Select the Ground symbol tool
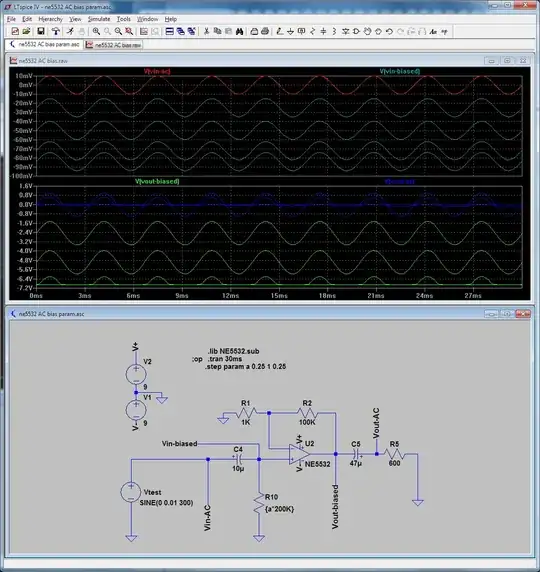The image size is (540, 572). pyautogui.click(x=290, y=31)
